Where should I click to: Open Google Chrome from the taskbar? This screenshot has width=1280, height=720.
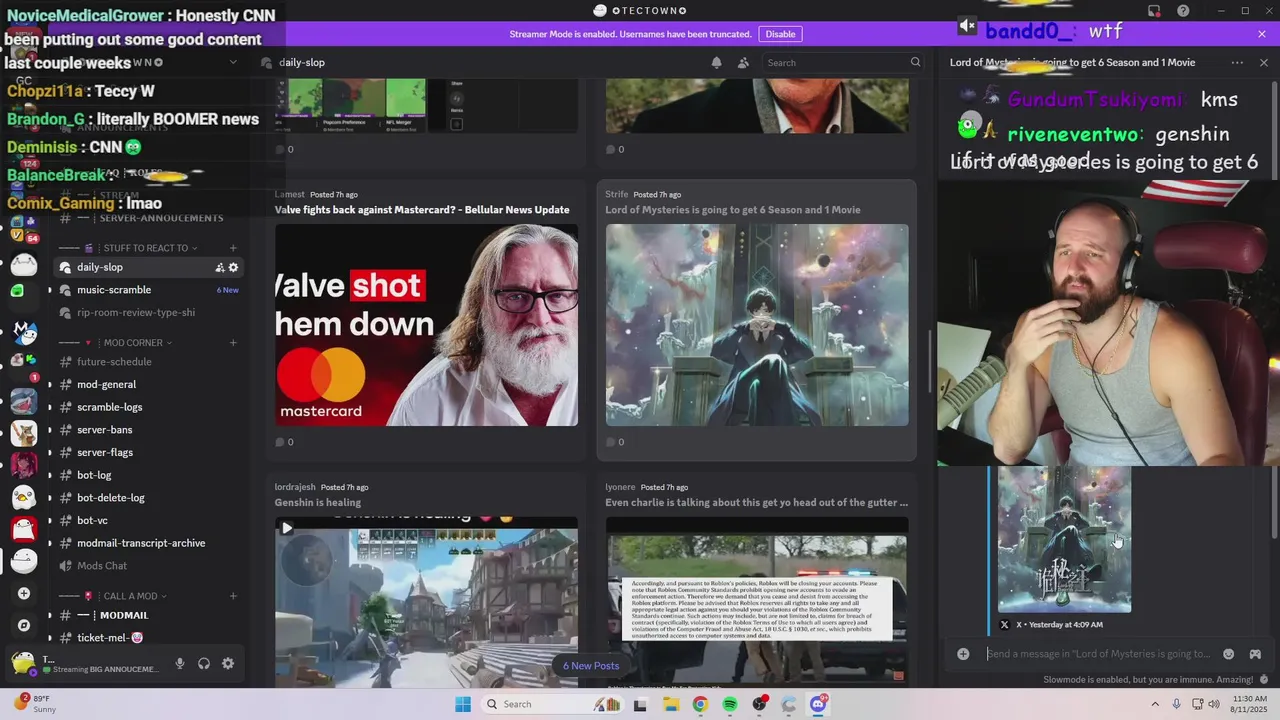click(x=700, y=704)
